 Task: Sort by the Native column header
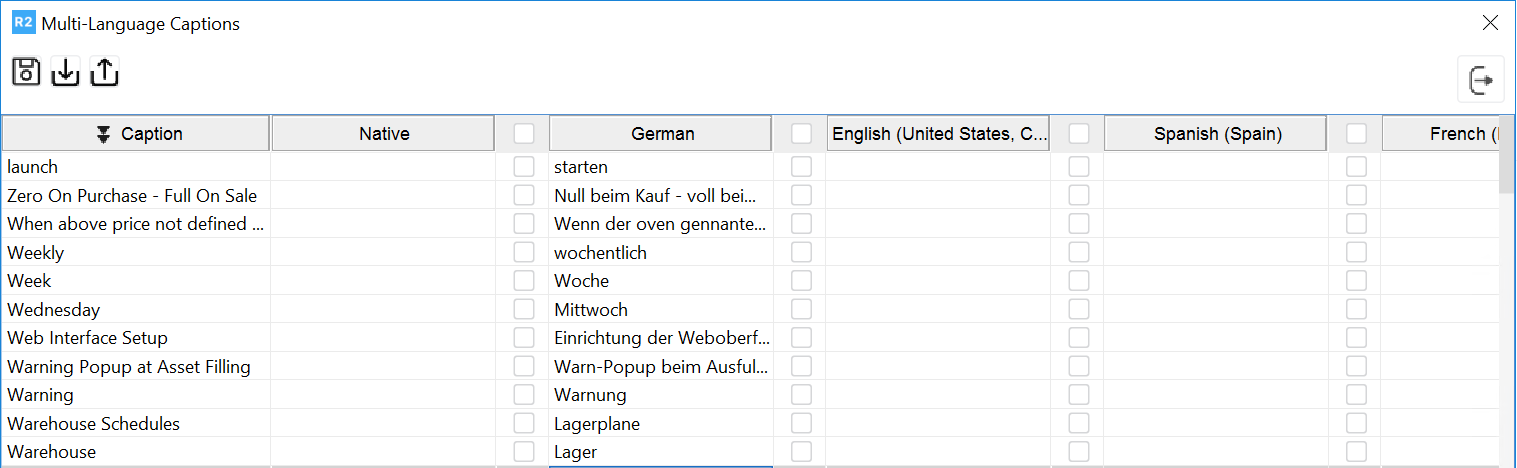pyautogui.click(x=383, y=134)
